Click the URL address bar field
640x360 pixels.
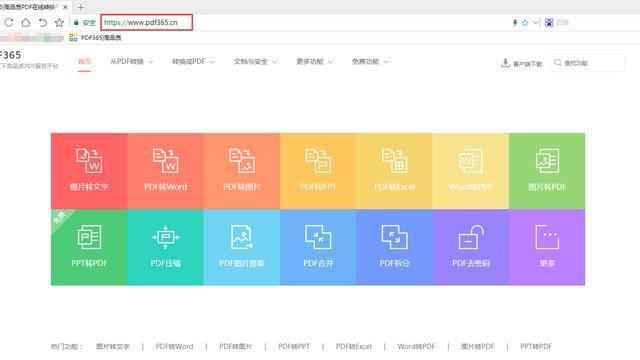[x=147, y=22]
